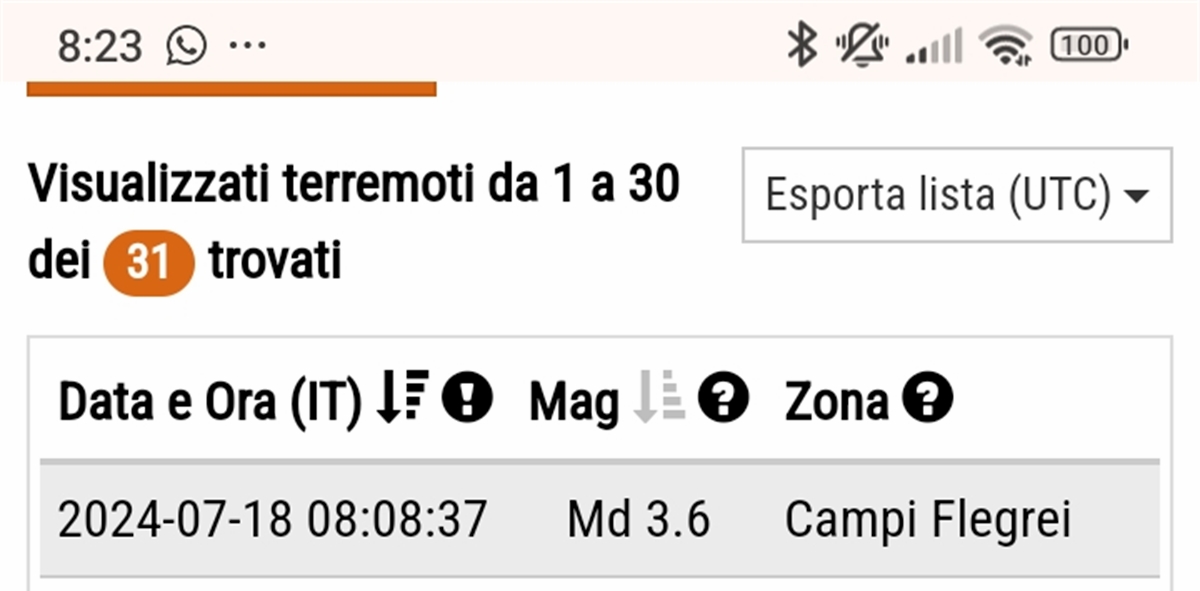Open the Esporta lista (UTC) dropdown
The height and width of the screenshot is (591, 1200).
956,195
